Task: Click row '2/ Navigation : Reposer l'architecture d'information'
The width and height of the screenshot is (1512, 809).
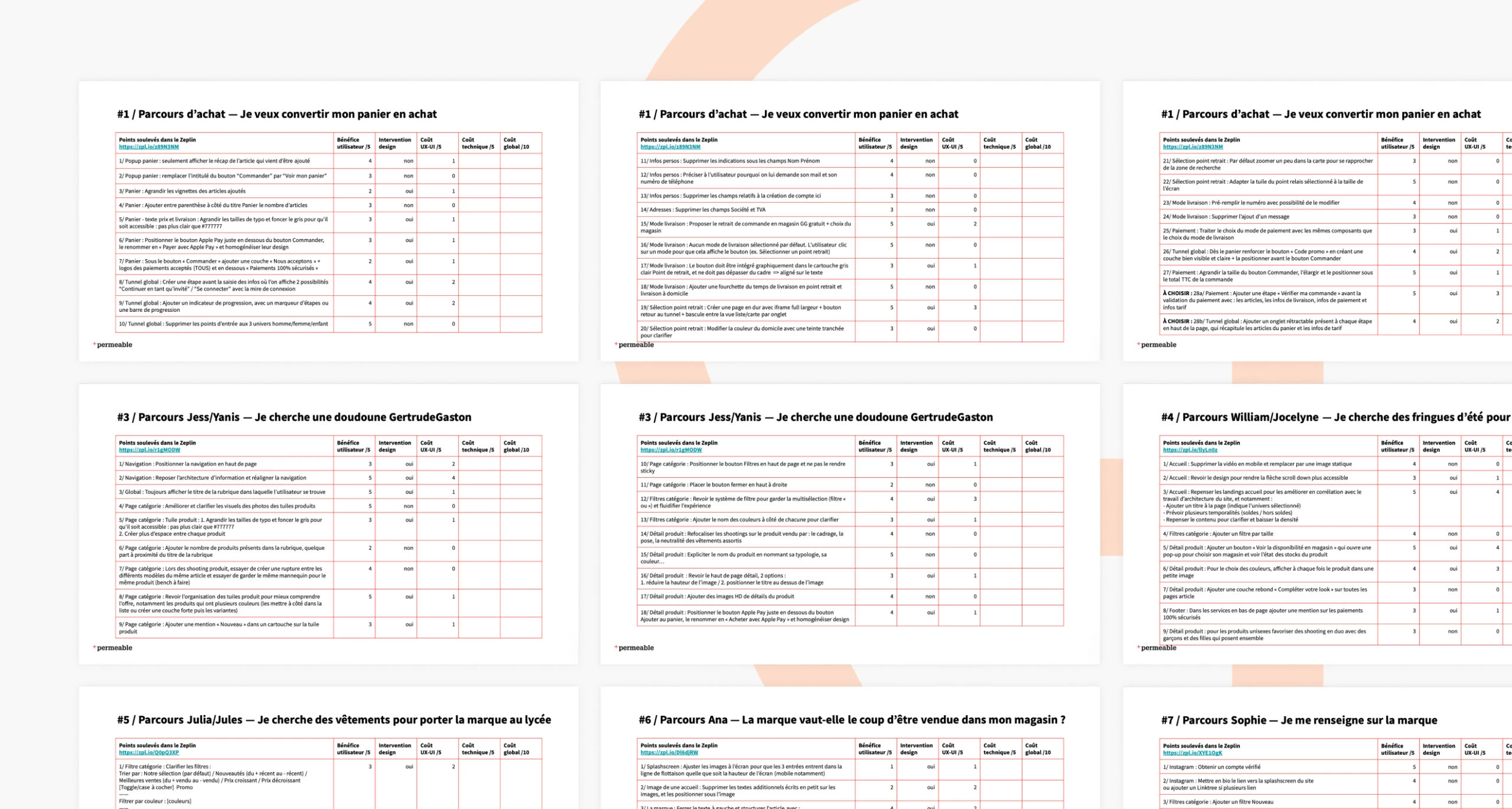Action: point(328,478)
